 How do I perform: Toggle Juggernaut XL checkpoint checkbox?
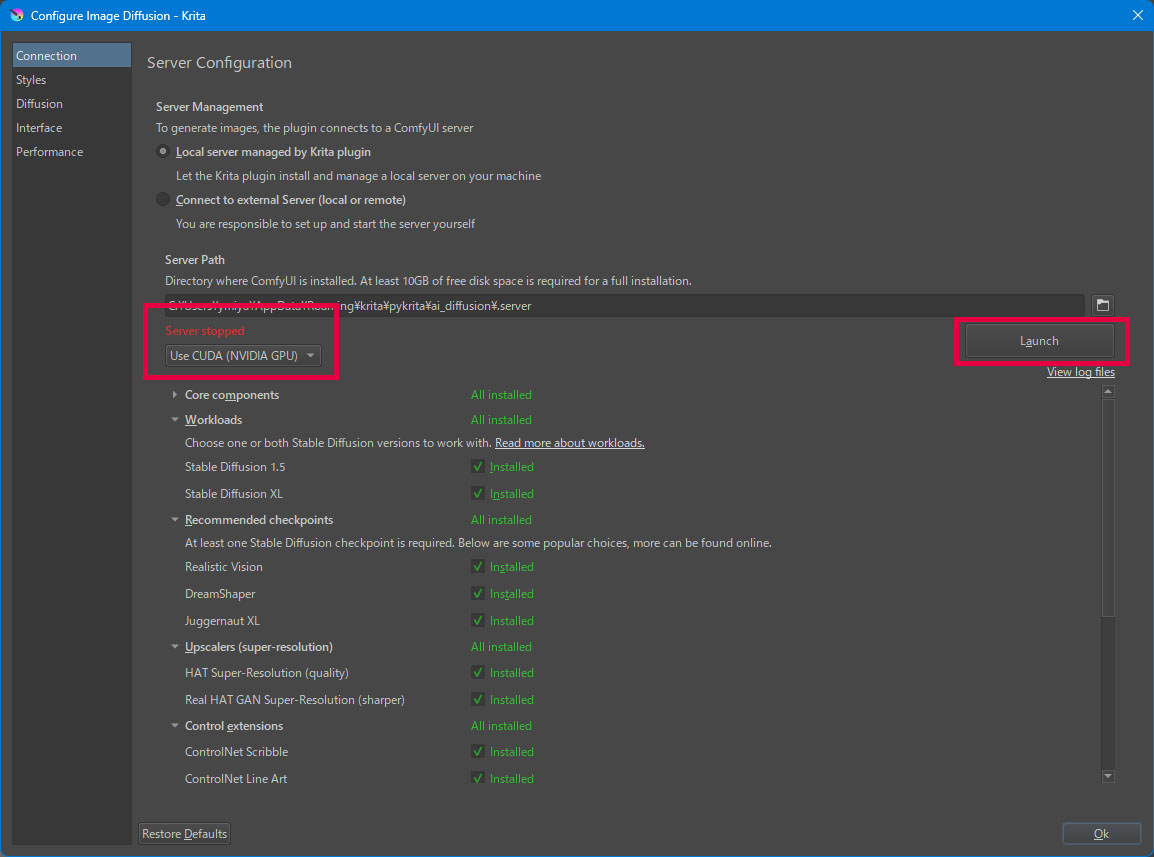(478, 621)
